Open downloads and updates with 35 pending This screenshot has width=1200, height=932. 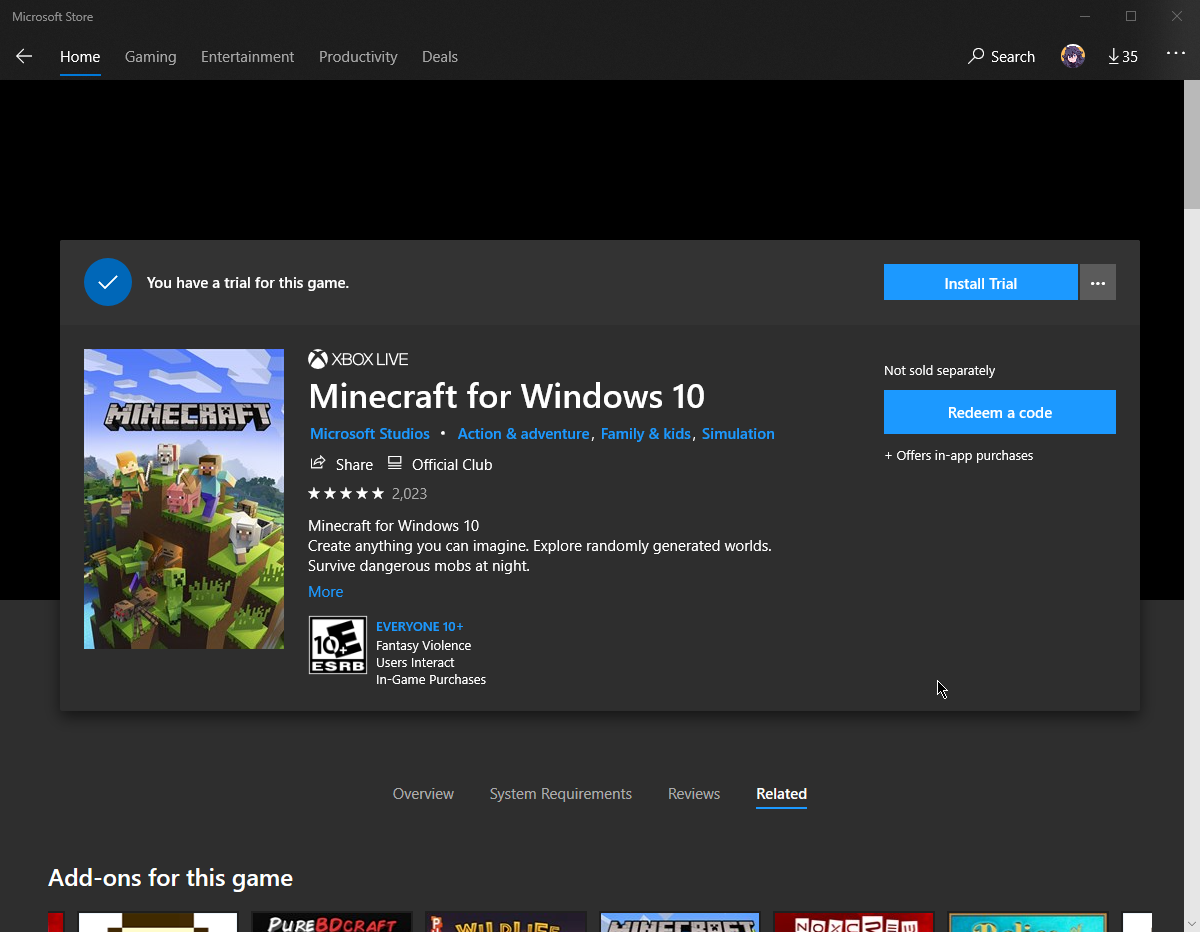pyautogui.click(x=1123, y=56)
